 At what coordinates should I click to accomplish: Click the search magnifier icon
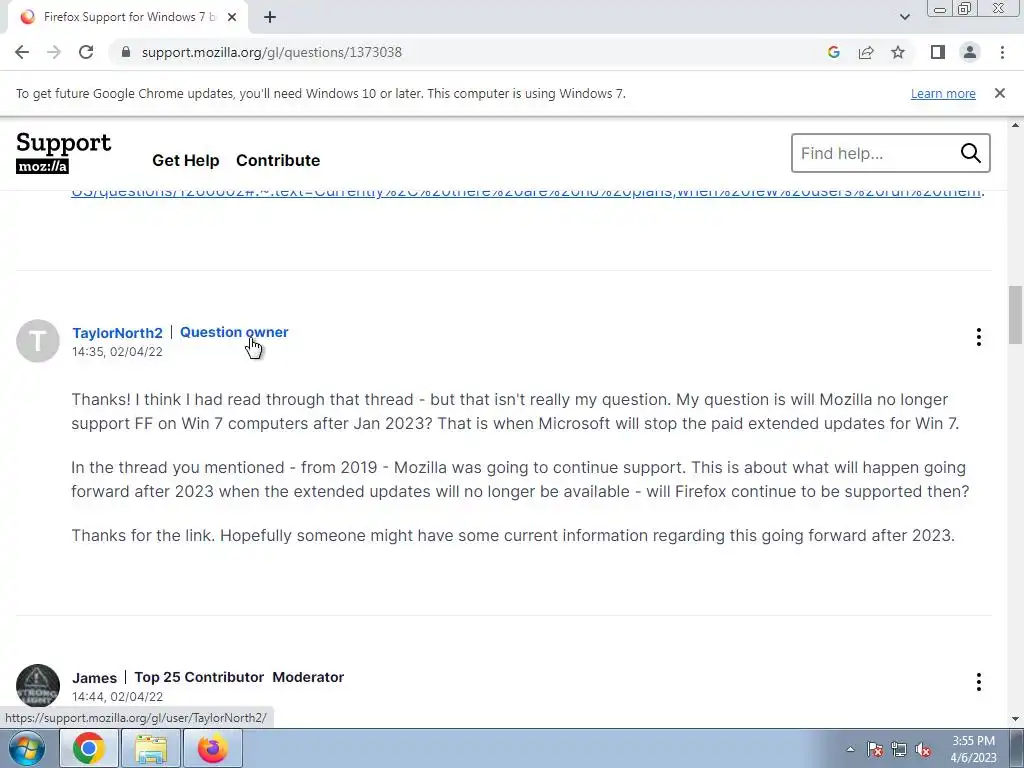(x=970, y=153)
